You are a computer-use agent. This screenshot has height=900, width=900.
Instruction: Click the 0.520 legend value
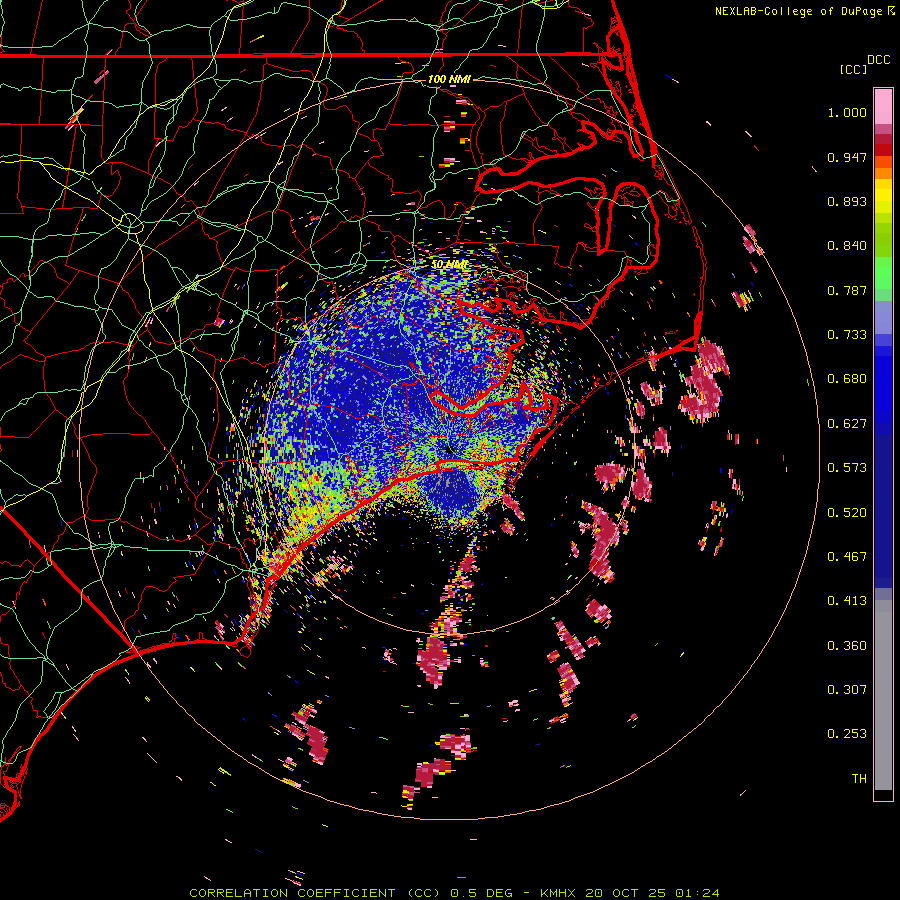(847, 513)
